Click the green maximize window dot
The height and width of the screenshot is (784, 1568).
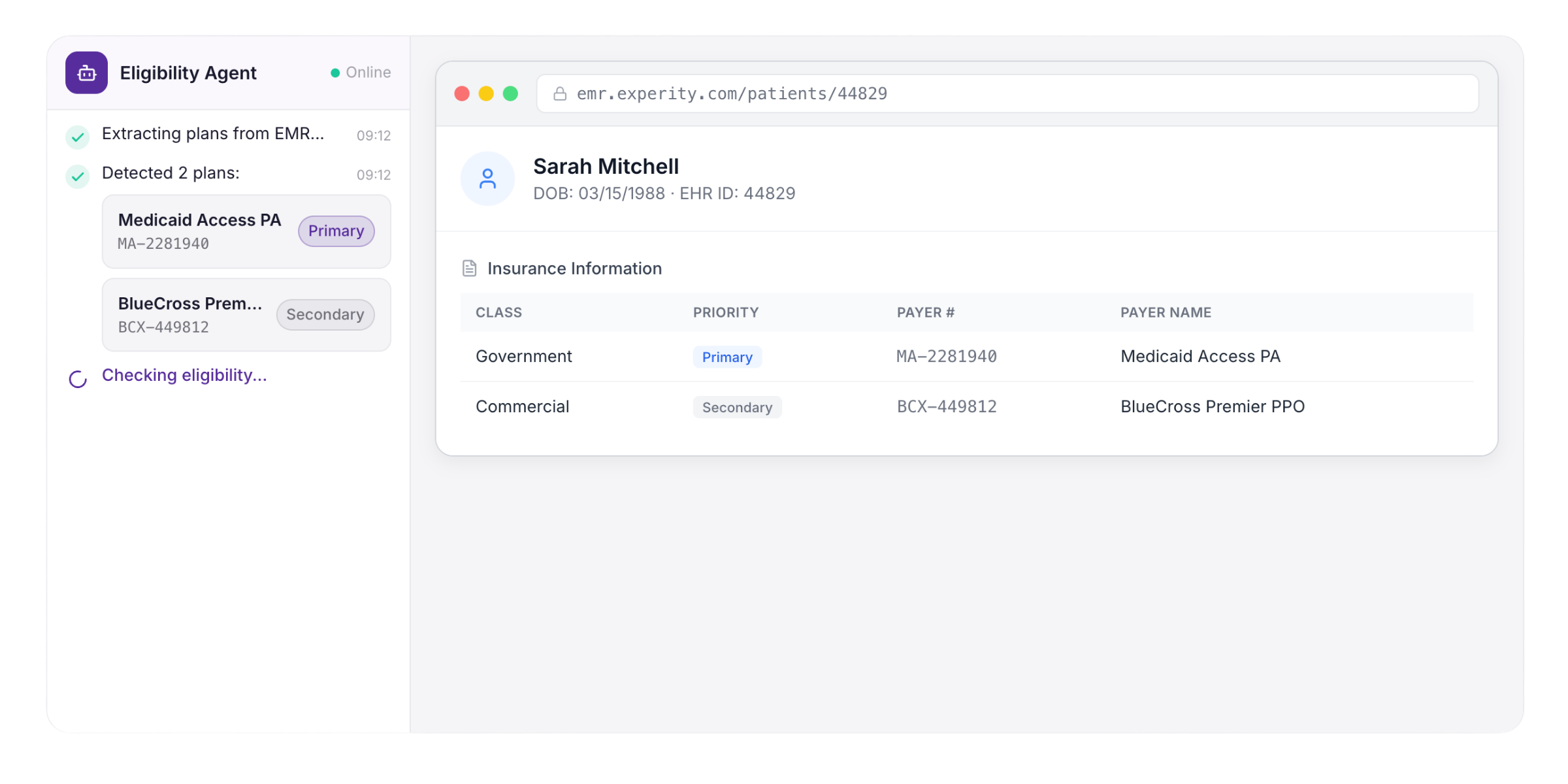[x=510, y=94]
